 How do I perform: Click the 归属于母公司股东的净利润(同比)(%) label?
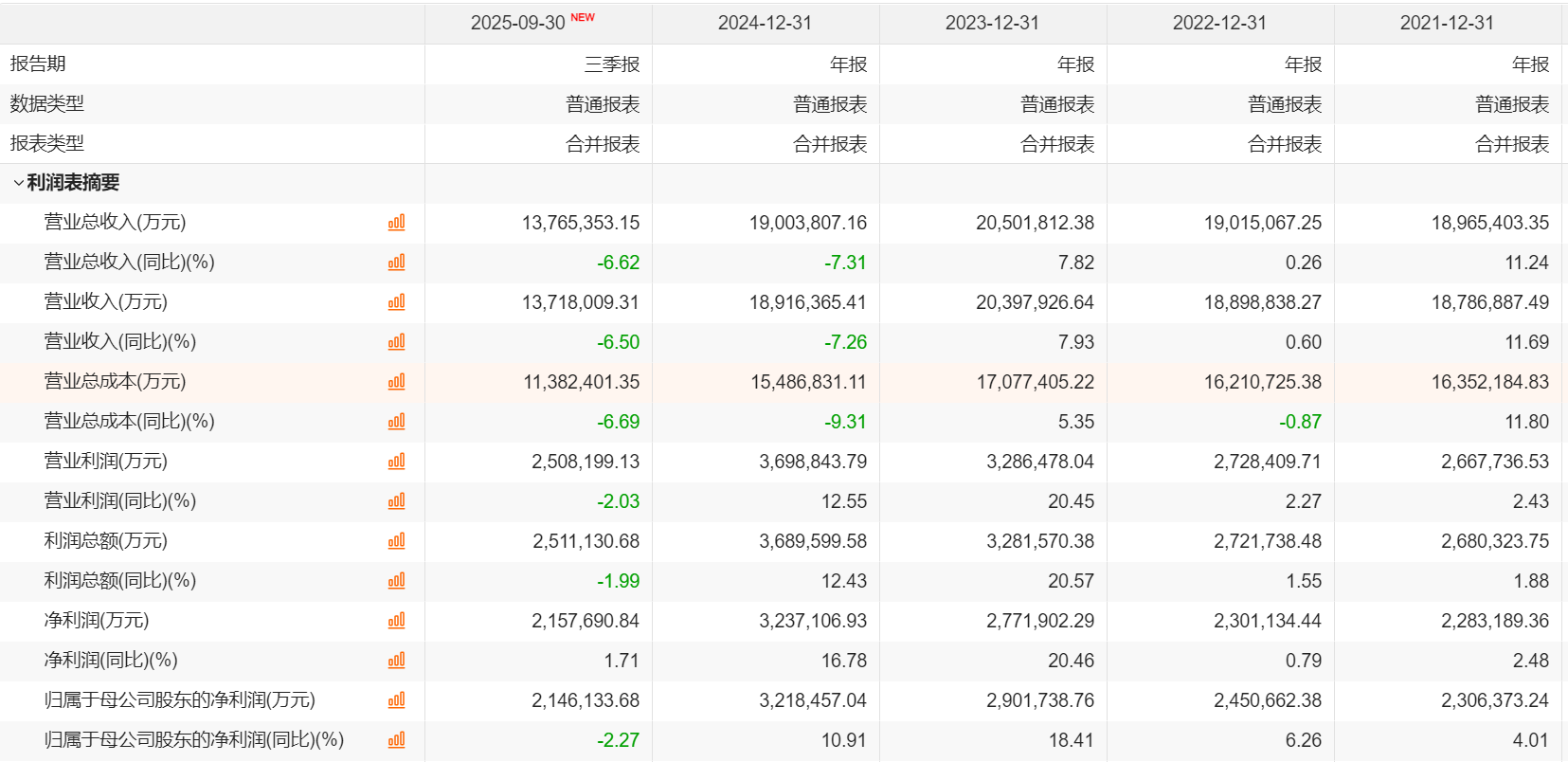[193, 739]
